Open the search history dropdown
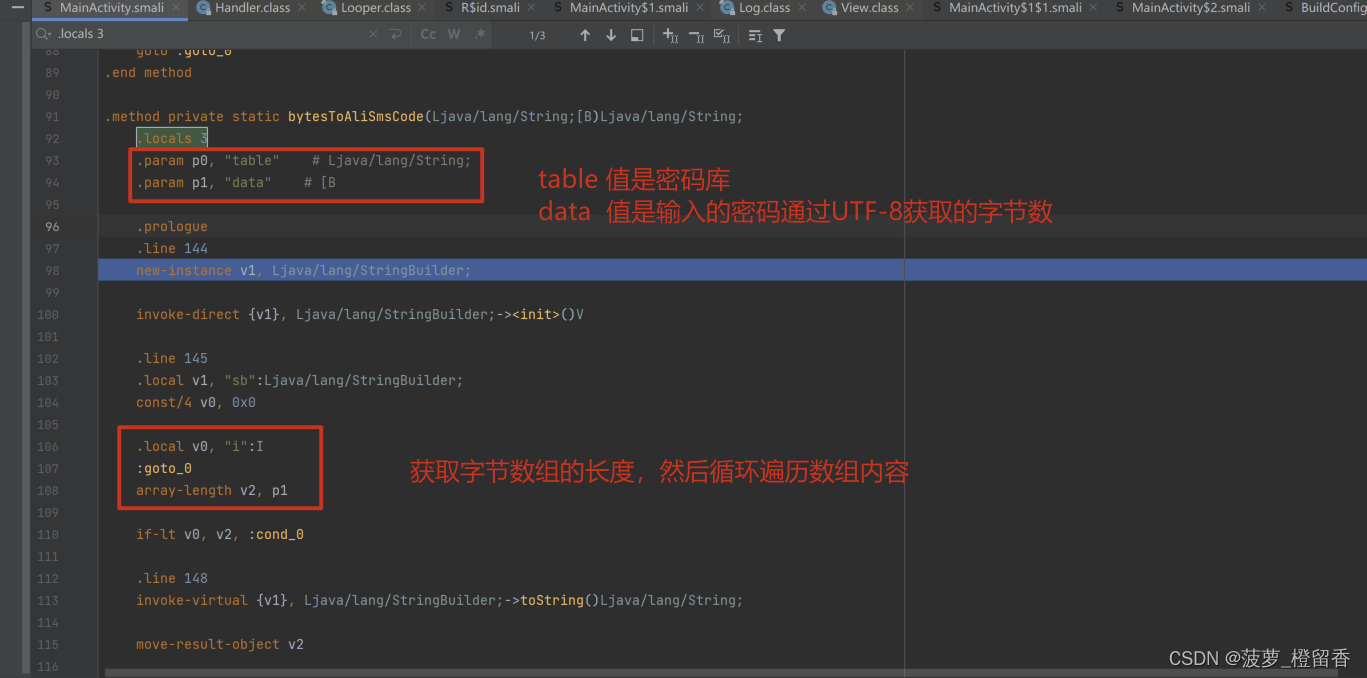 [44, 34]
